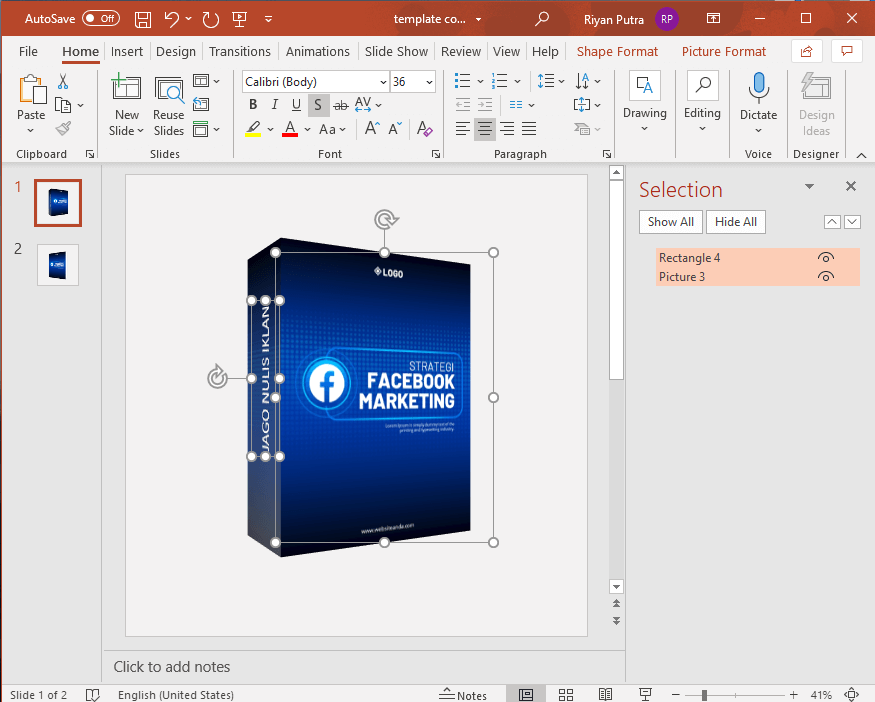The image size is (875, 702).
Task: Select the Format Painter brush
Action: point(63,129)
